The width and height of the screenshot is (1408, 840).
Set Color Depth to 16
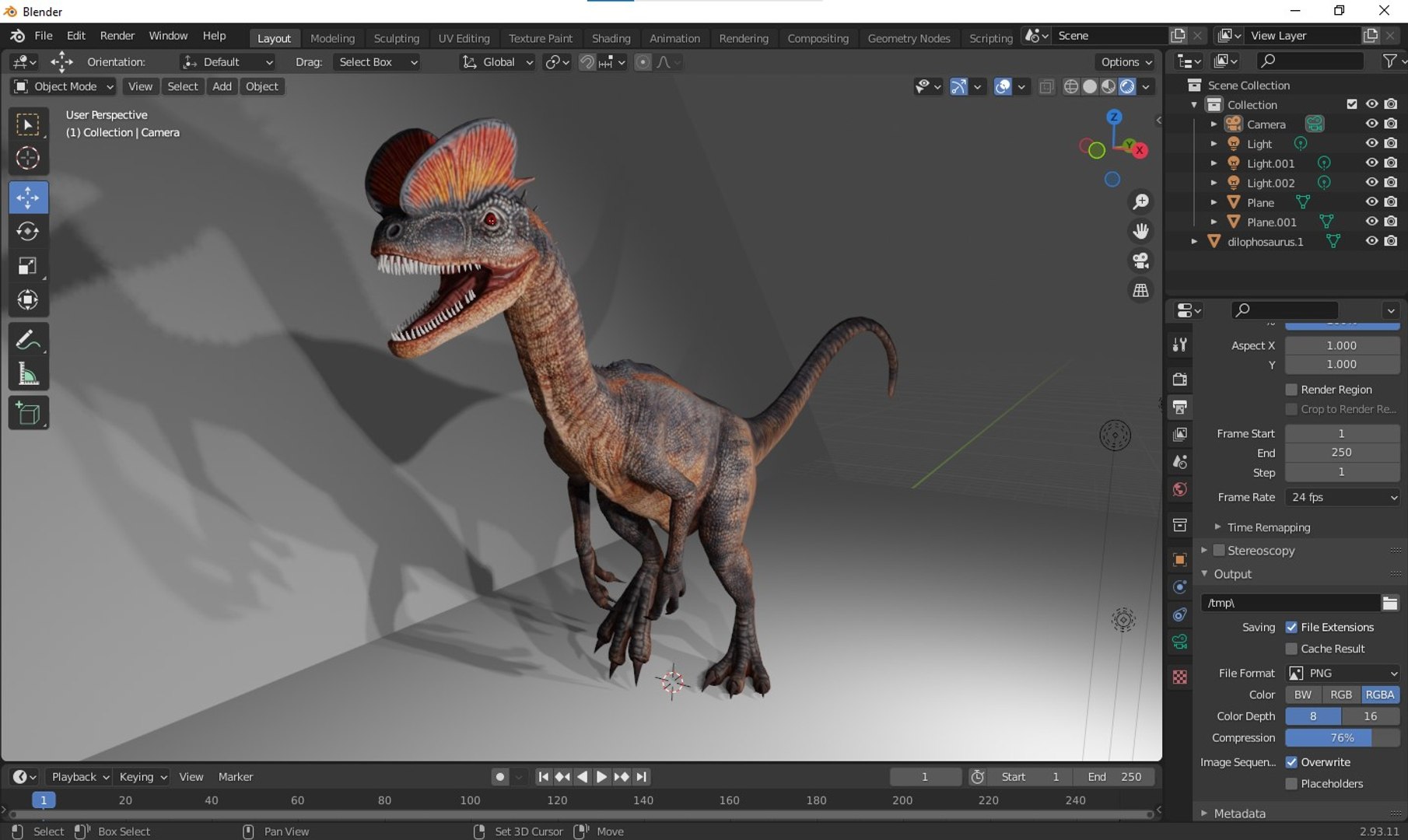tap(1371, 716)
